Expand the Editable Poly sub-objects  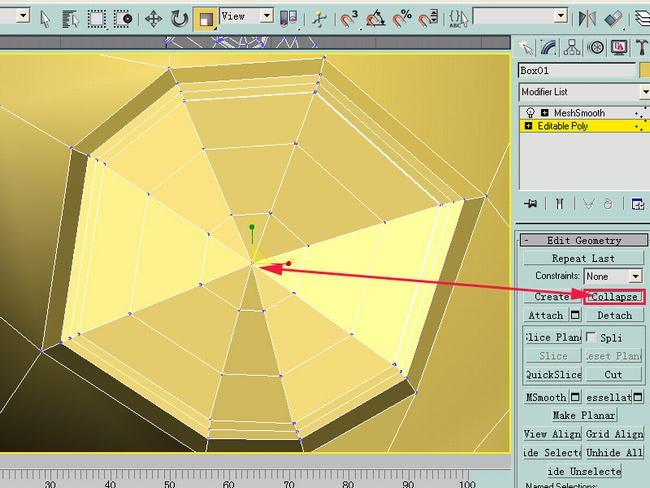click(x=529, y=126)
